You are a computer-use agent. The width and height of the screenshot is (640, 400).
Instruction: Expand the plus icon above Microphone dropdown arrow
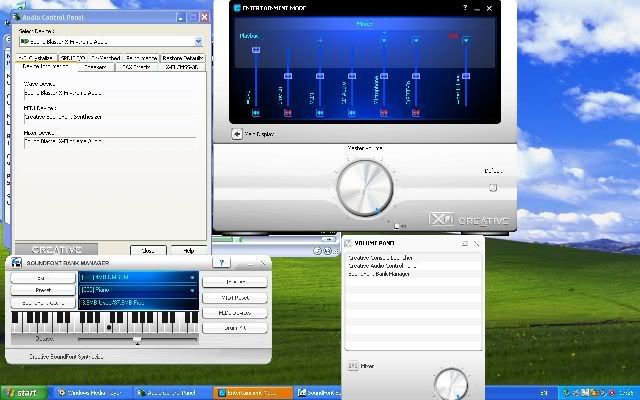[x=384, y=32]
